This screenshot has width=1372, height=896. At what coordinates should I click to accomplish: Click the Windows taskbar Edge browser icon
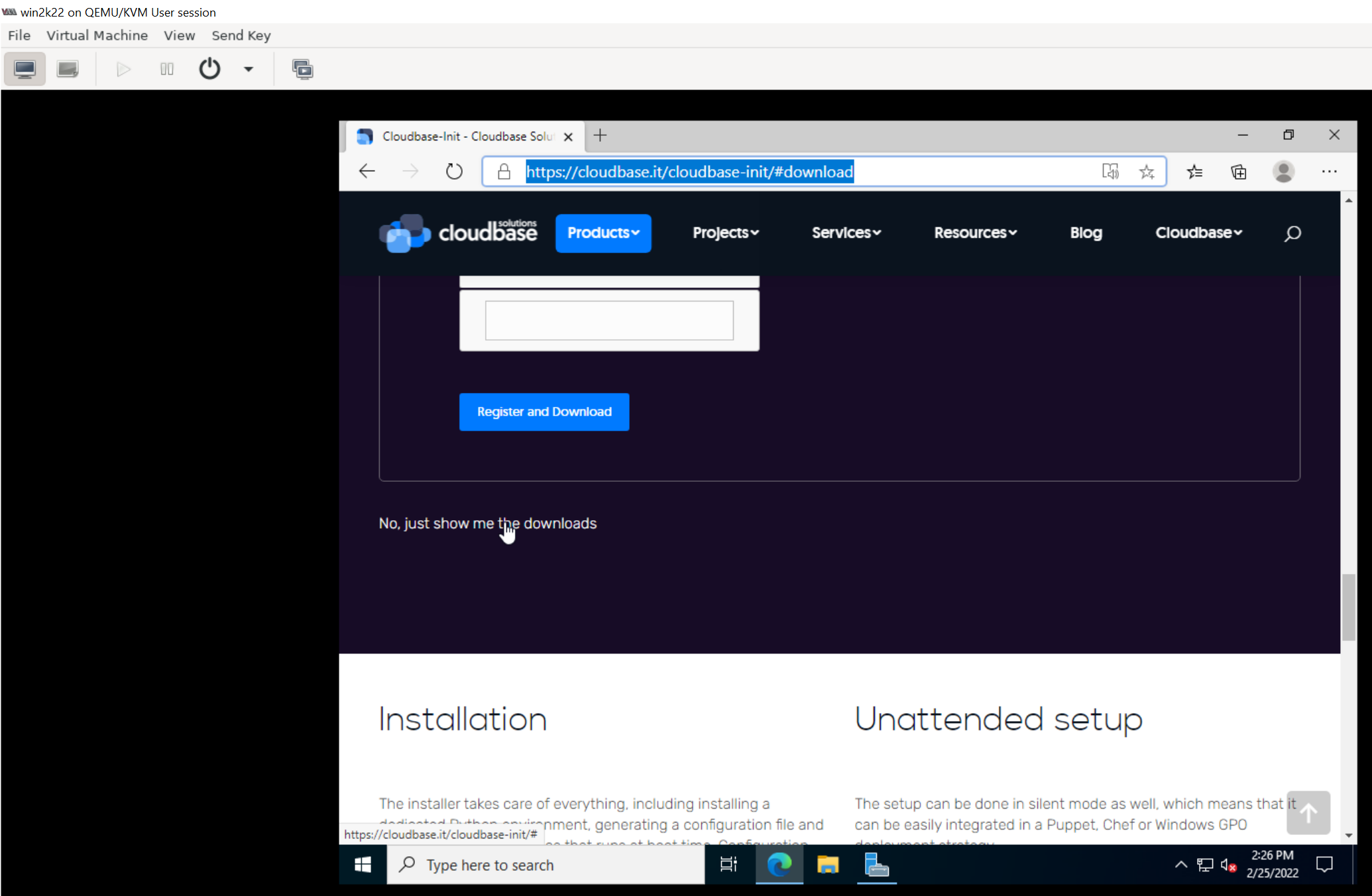(x=779, y=865)
